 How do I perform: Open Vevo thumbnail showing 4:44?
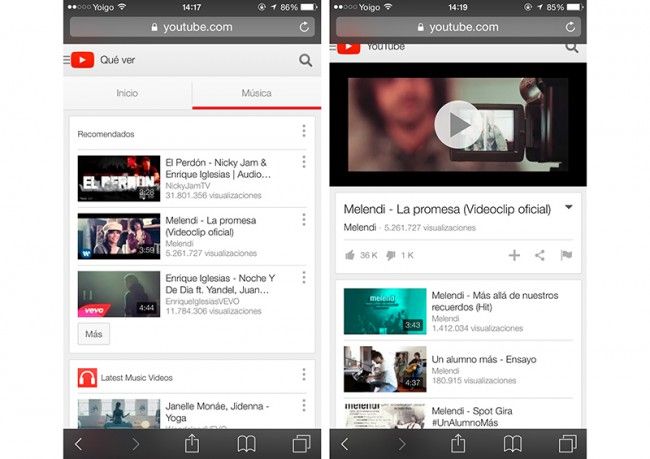pyautogui.click(x=119, y=294)
